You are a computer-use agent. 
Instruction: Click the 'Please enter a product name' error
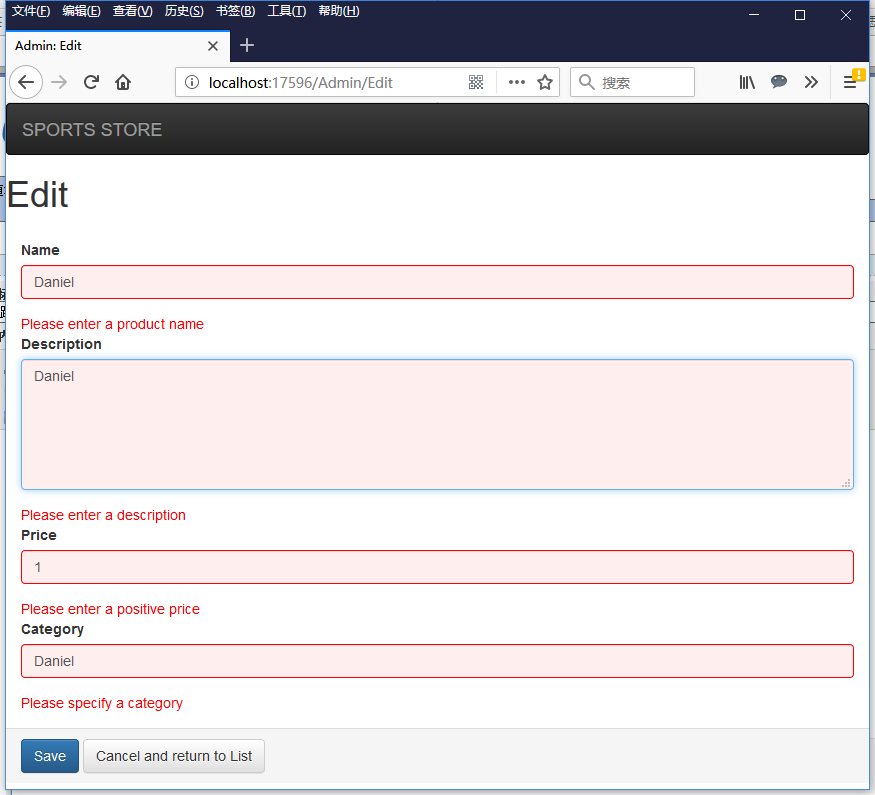(112, 324)
